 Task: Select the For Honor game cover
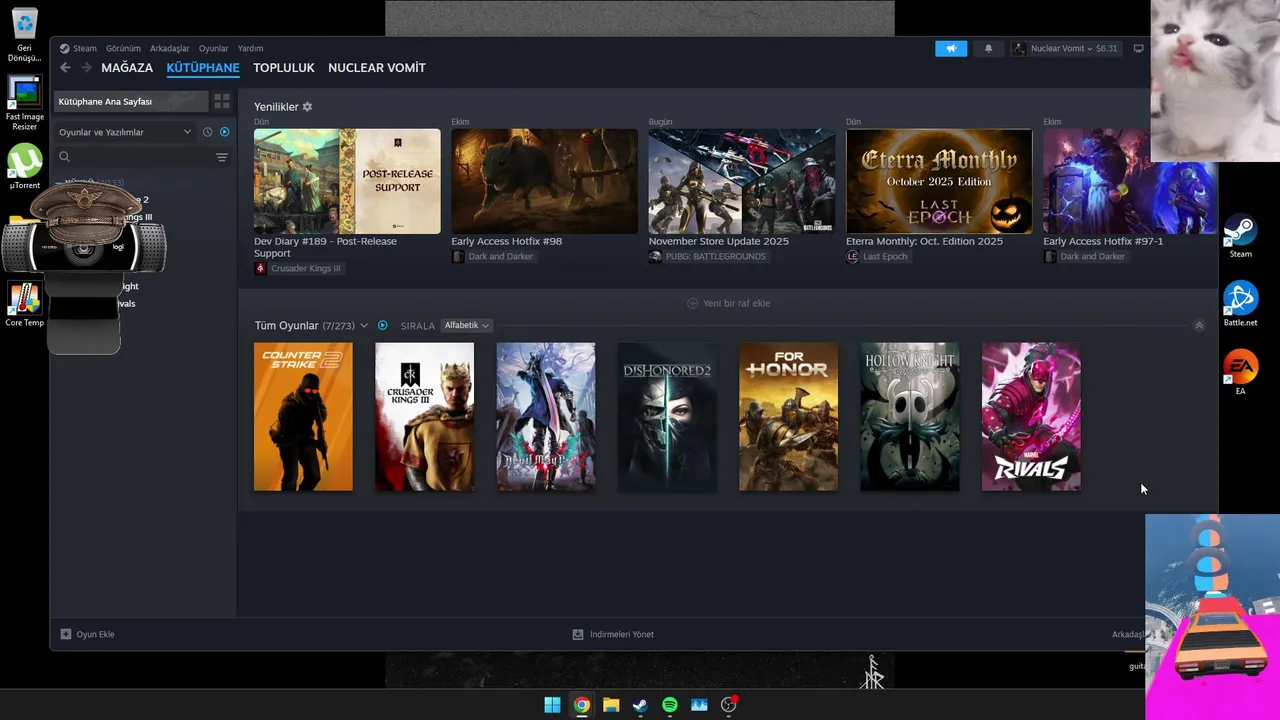coord(788,417)
